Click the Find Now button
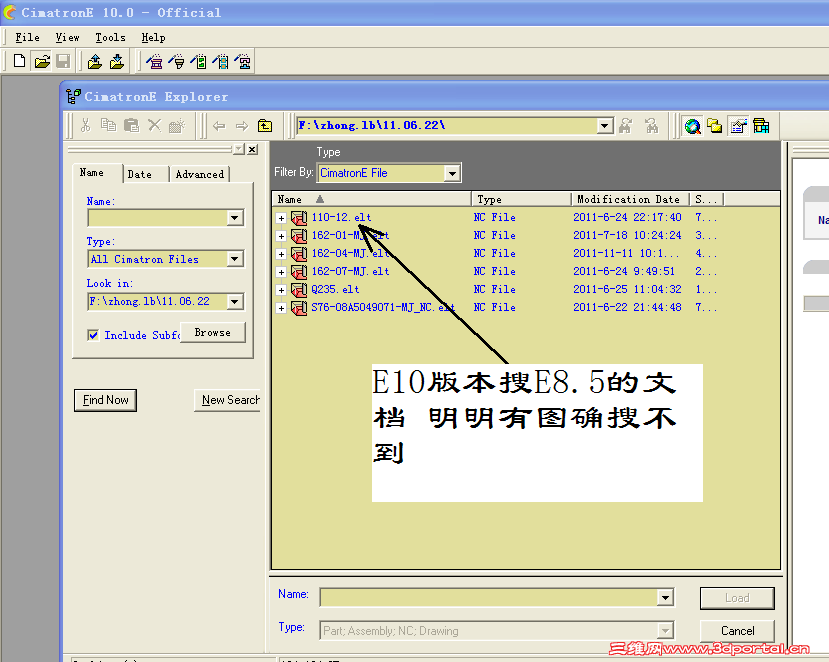This screenshot has height=662, width=829. point(105,400)
